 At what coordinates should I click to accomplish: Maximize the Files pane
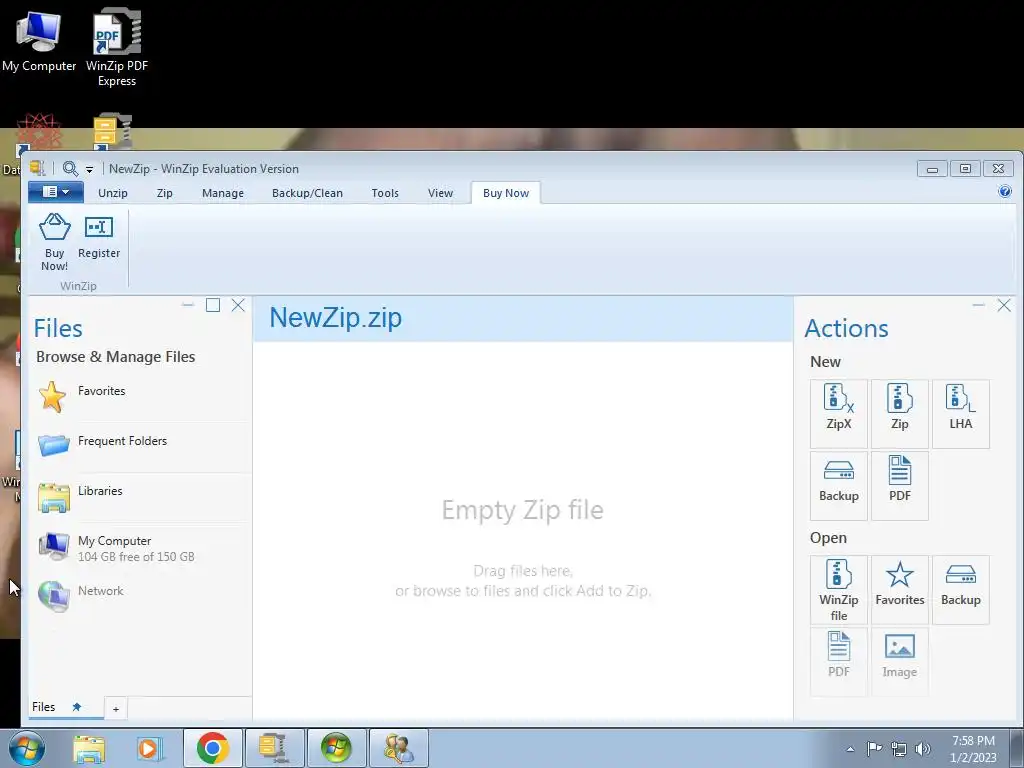pyautogui.click(x=213, y=305)
